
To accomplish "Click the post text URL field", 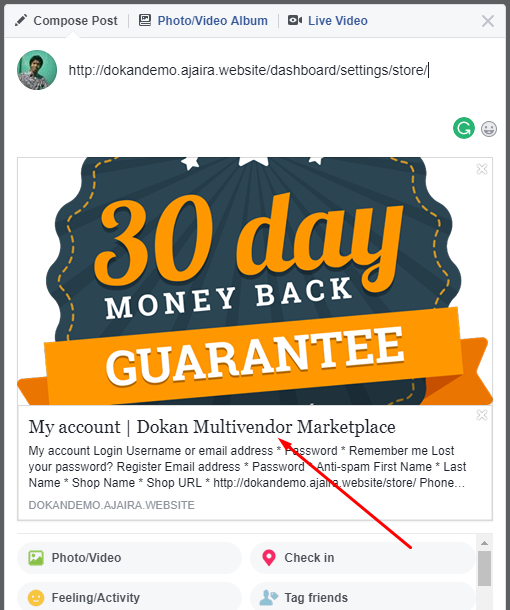I will point(249,70).
